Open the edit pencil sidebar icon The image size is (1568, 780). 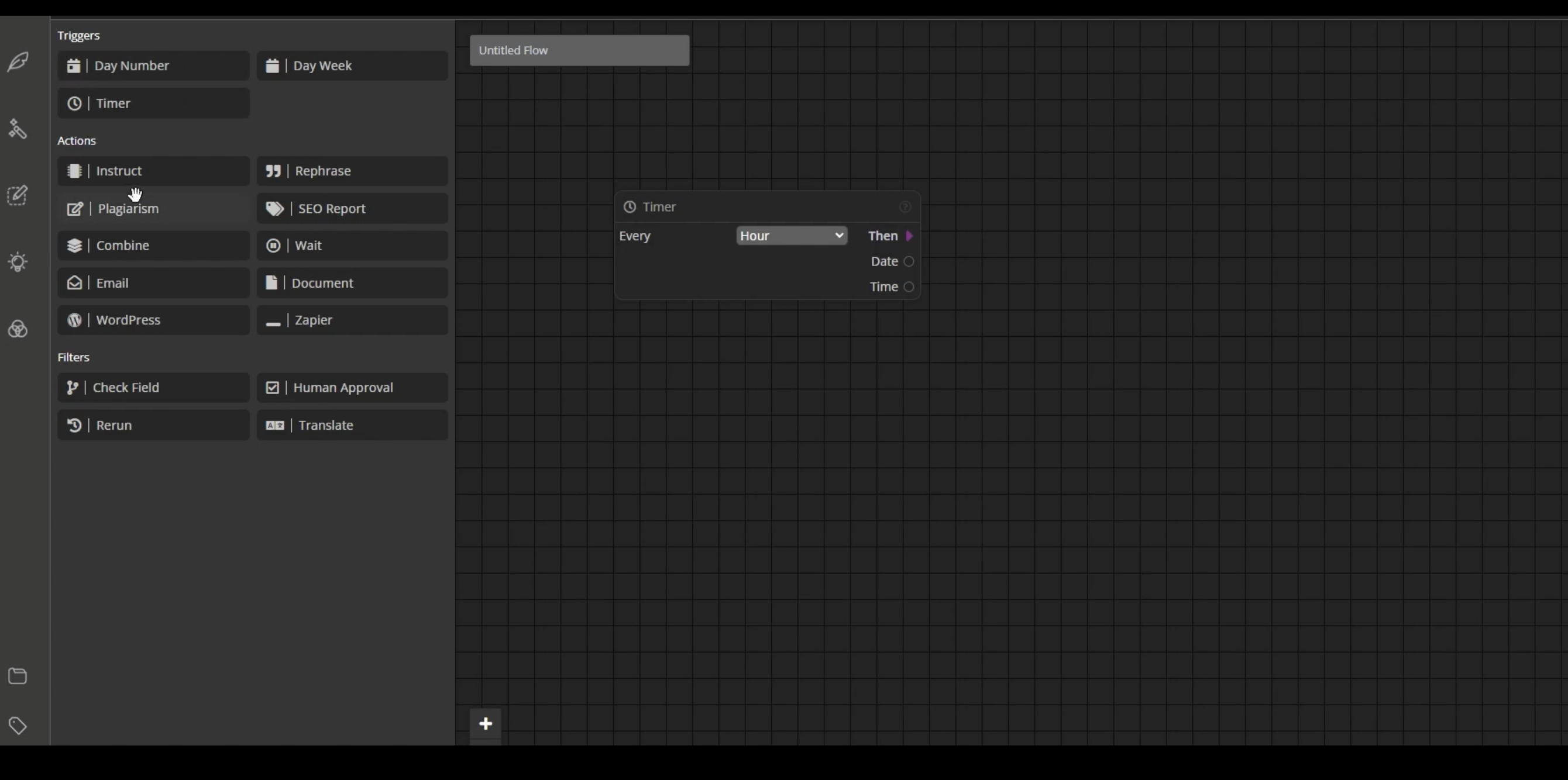pos(18,195)
